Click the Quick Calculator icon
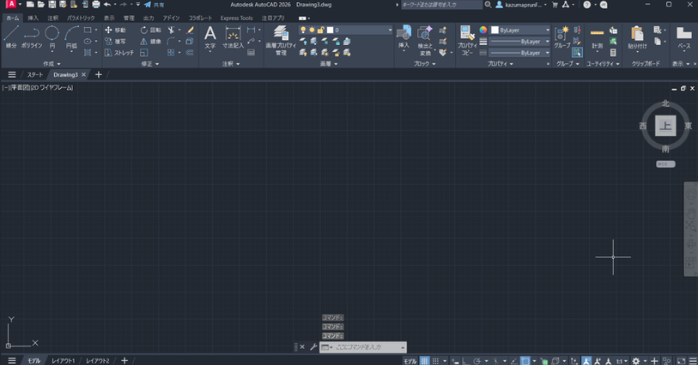The width and height of the screenshot is (698, 365). (613, 53)
